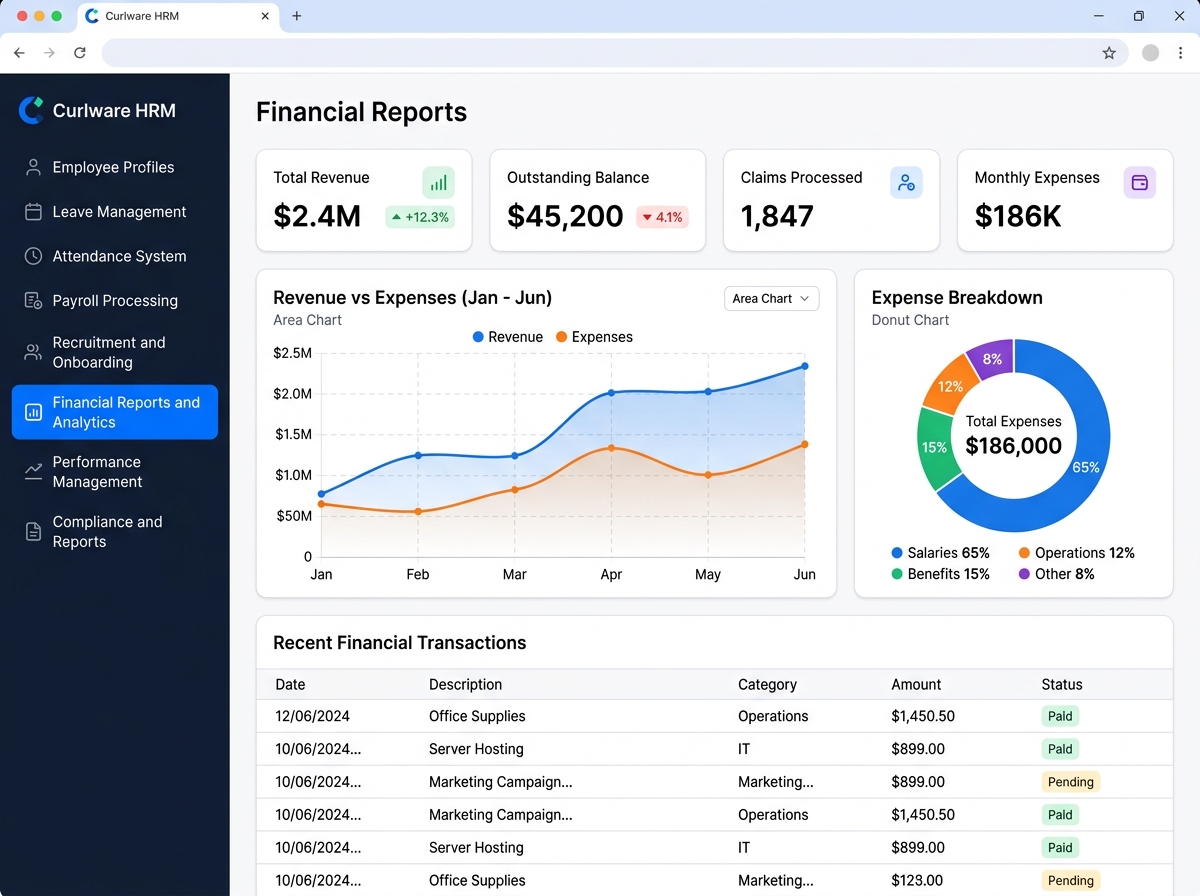
Task: Click the Description column header
Action: (465, 685)
